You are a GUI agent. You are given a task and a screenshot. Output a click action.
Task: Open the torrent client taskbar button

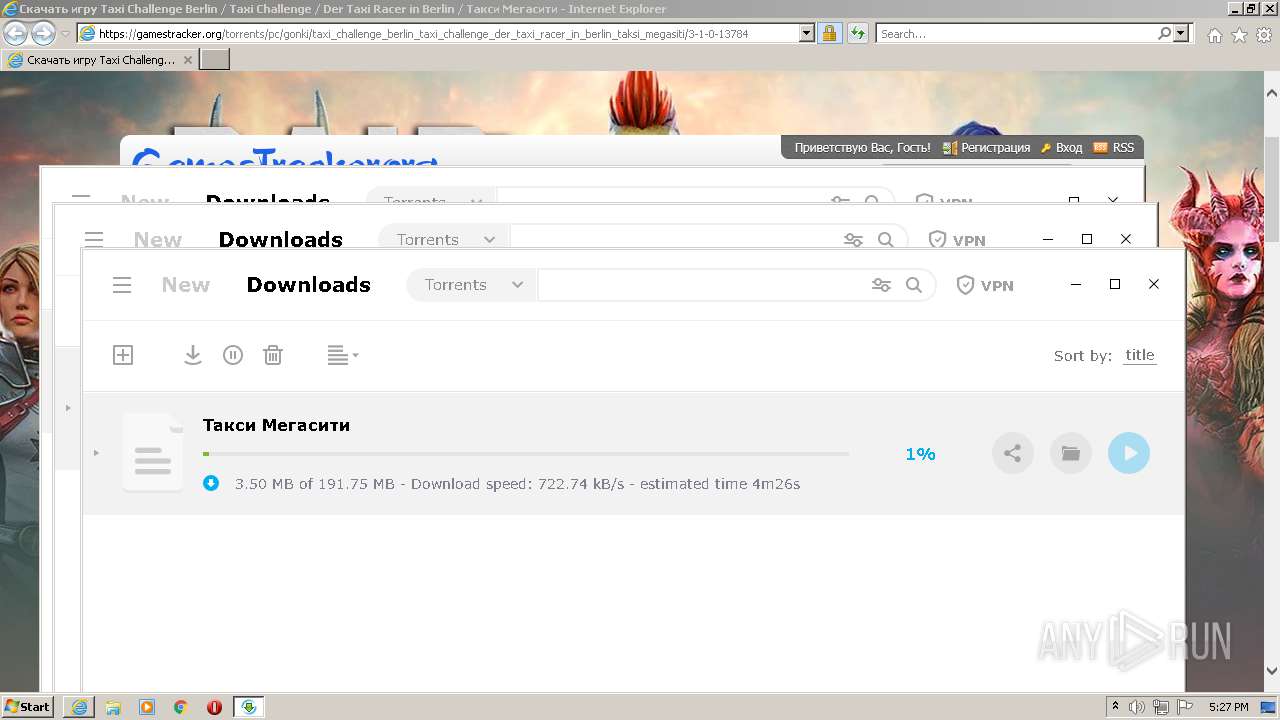pyautogui.click(x=249, y=707)
